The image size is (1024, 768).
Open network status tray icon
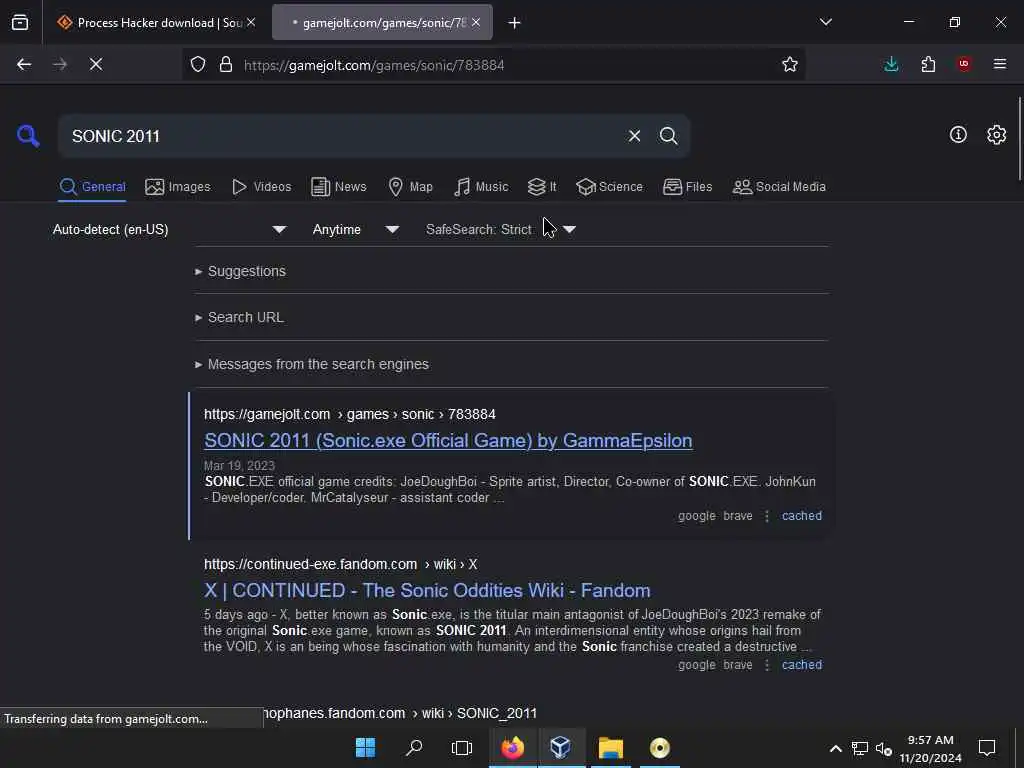[x=859, y=748]
